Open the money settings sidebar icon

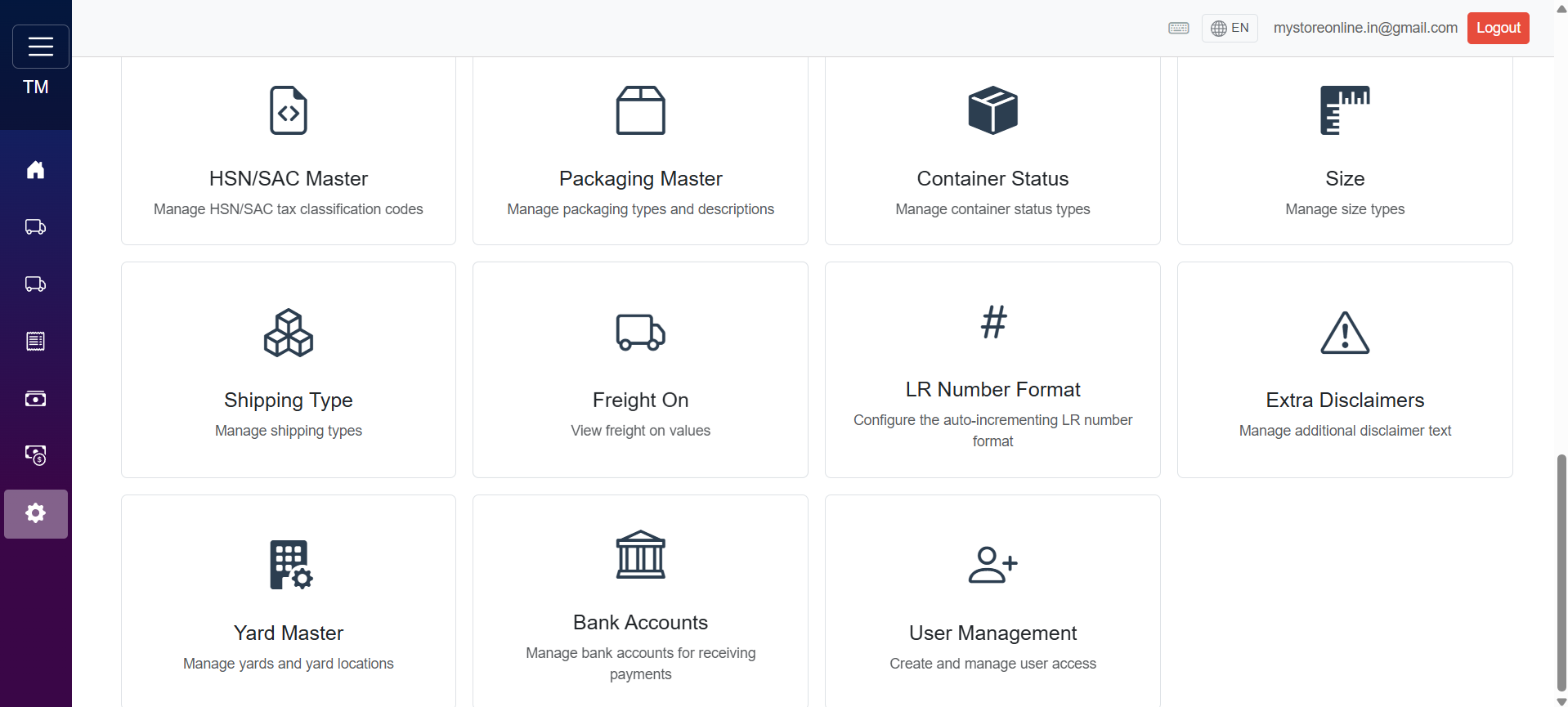click(x=35, y=455)
